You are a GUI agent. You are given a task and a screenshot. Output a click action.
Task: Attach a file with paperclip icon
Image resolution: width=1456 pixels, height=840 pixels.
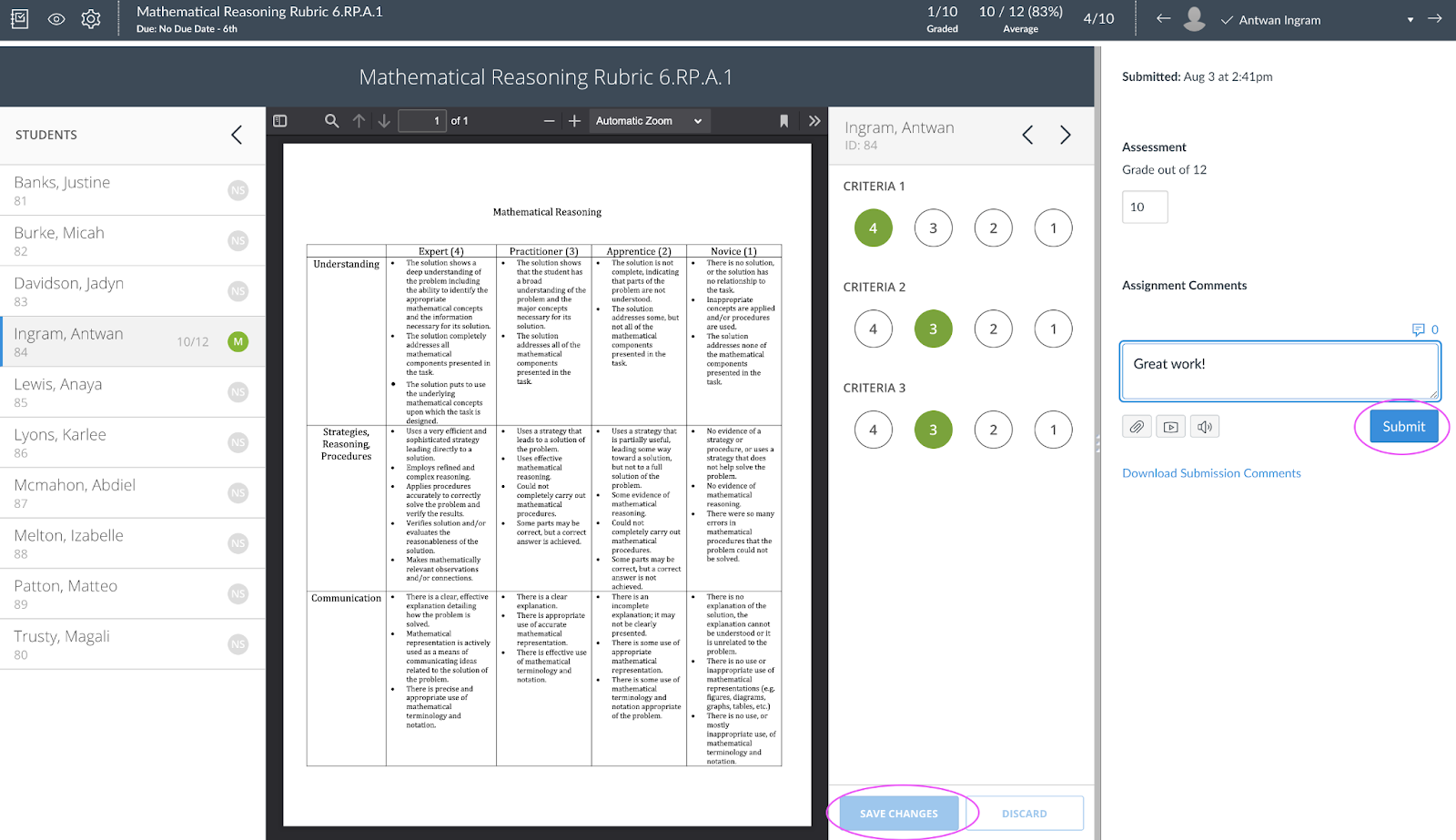point(1137,426)
